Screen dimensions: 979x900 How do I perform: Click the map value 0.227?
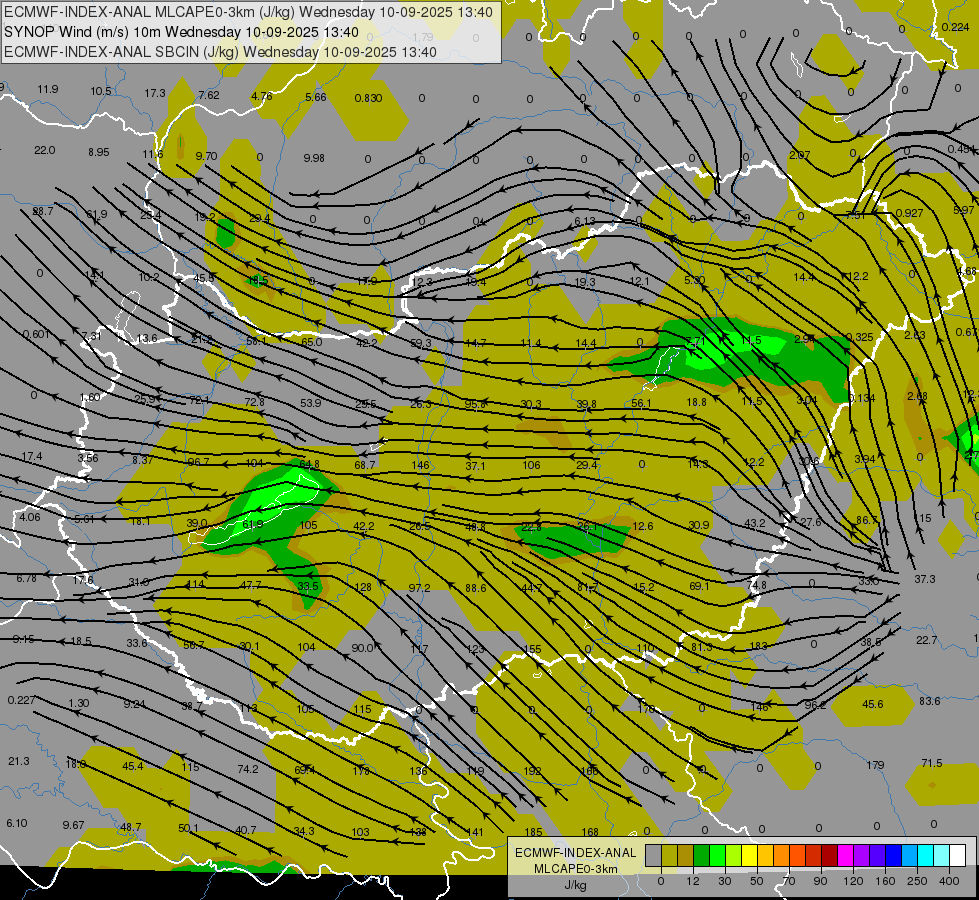point(22,700)
